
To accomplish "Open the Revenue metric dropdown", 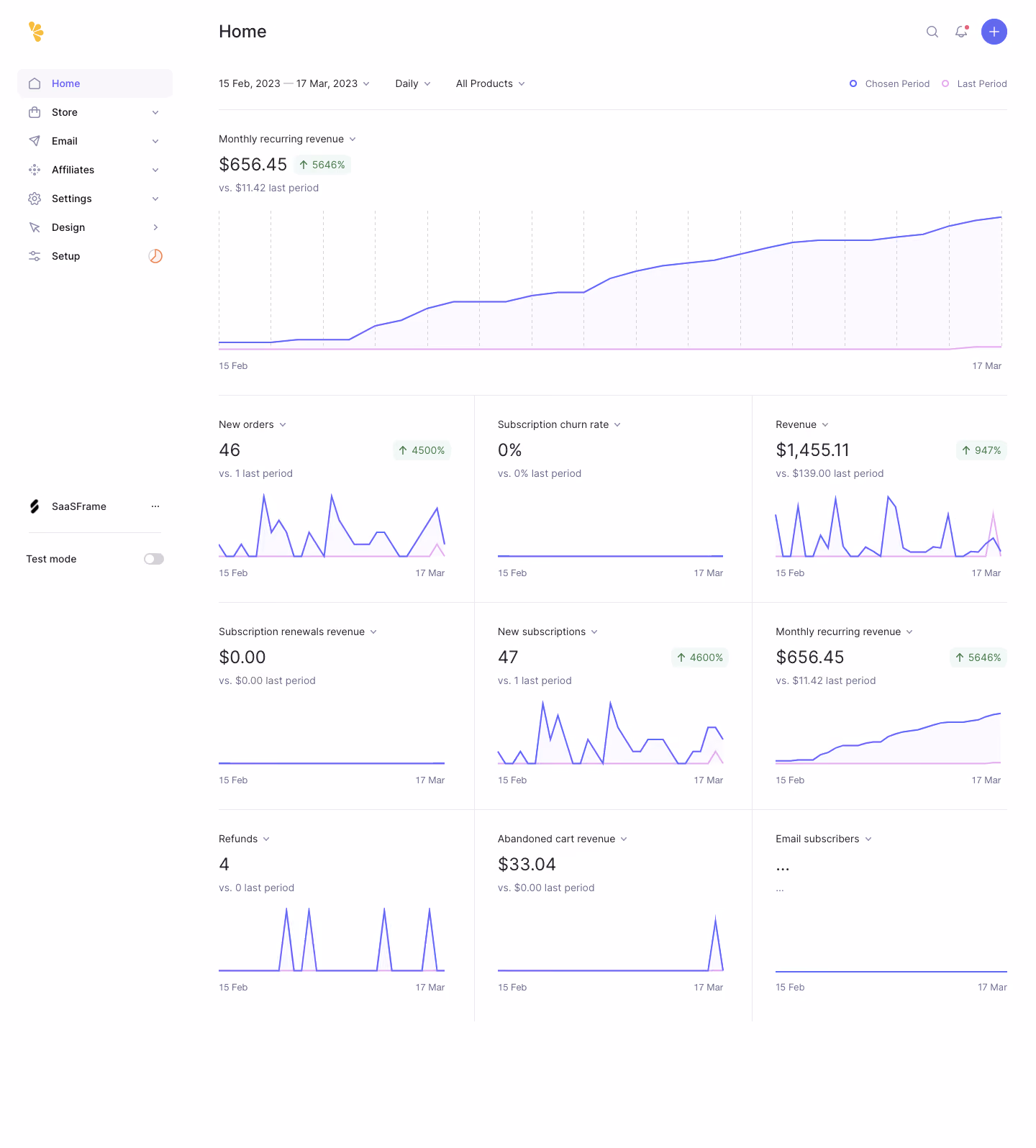I will pyautogui.click(x=802, y=424).
